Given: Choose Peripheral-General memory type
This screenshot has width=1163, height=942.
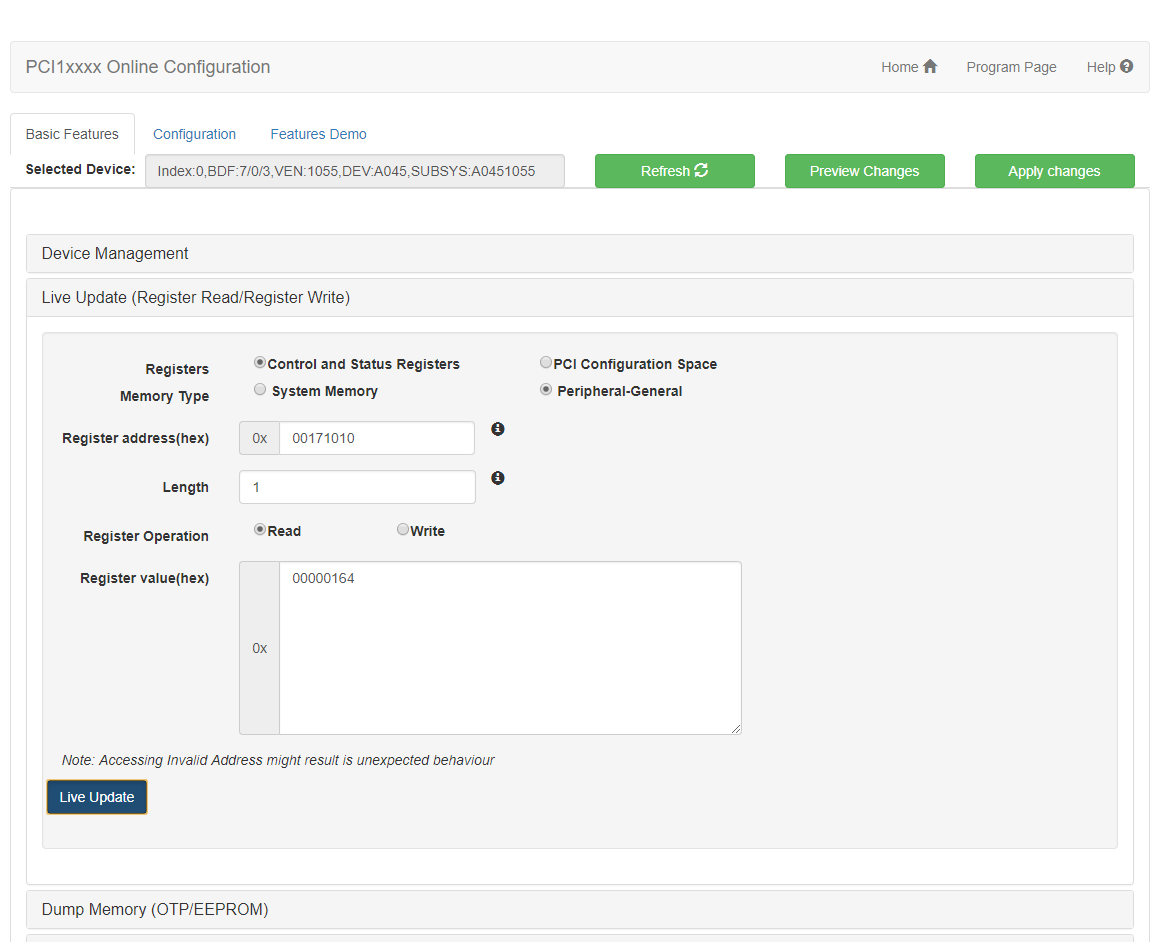Looking at the screenshot, I should pos(546,390).
